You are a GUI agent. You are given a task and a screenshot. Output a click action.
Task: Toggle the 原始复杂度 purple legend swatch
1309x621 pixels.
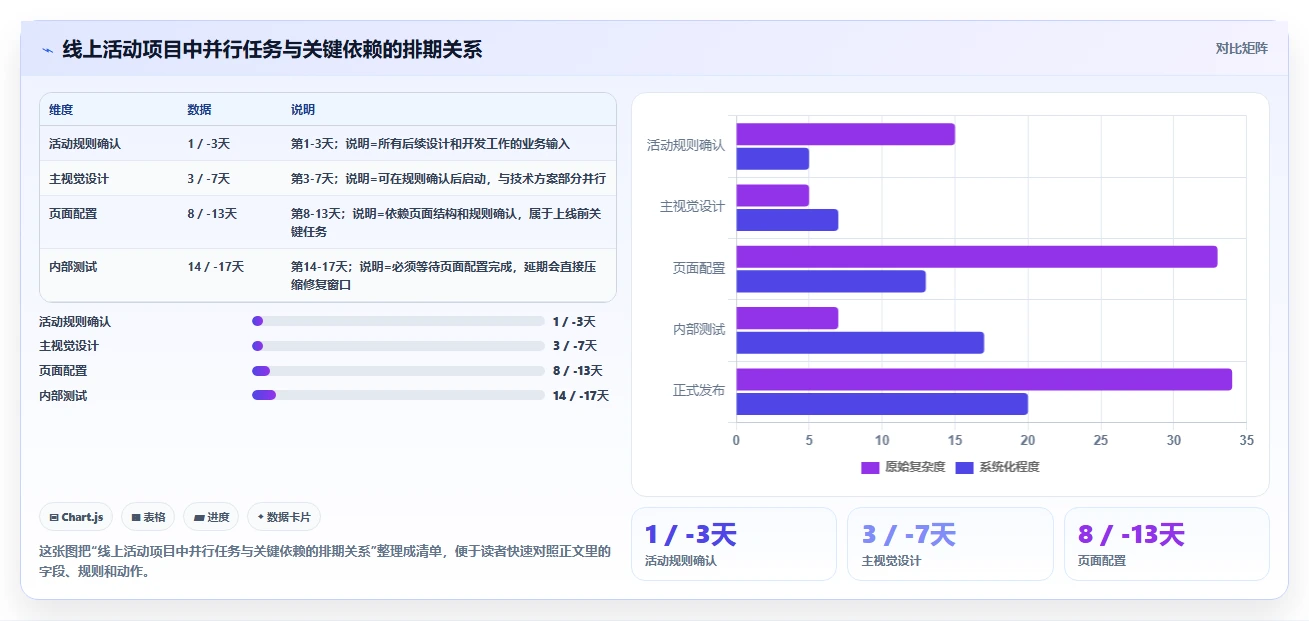point(870,467)
